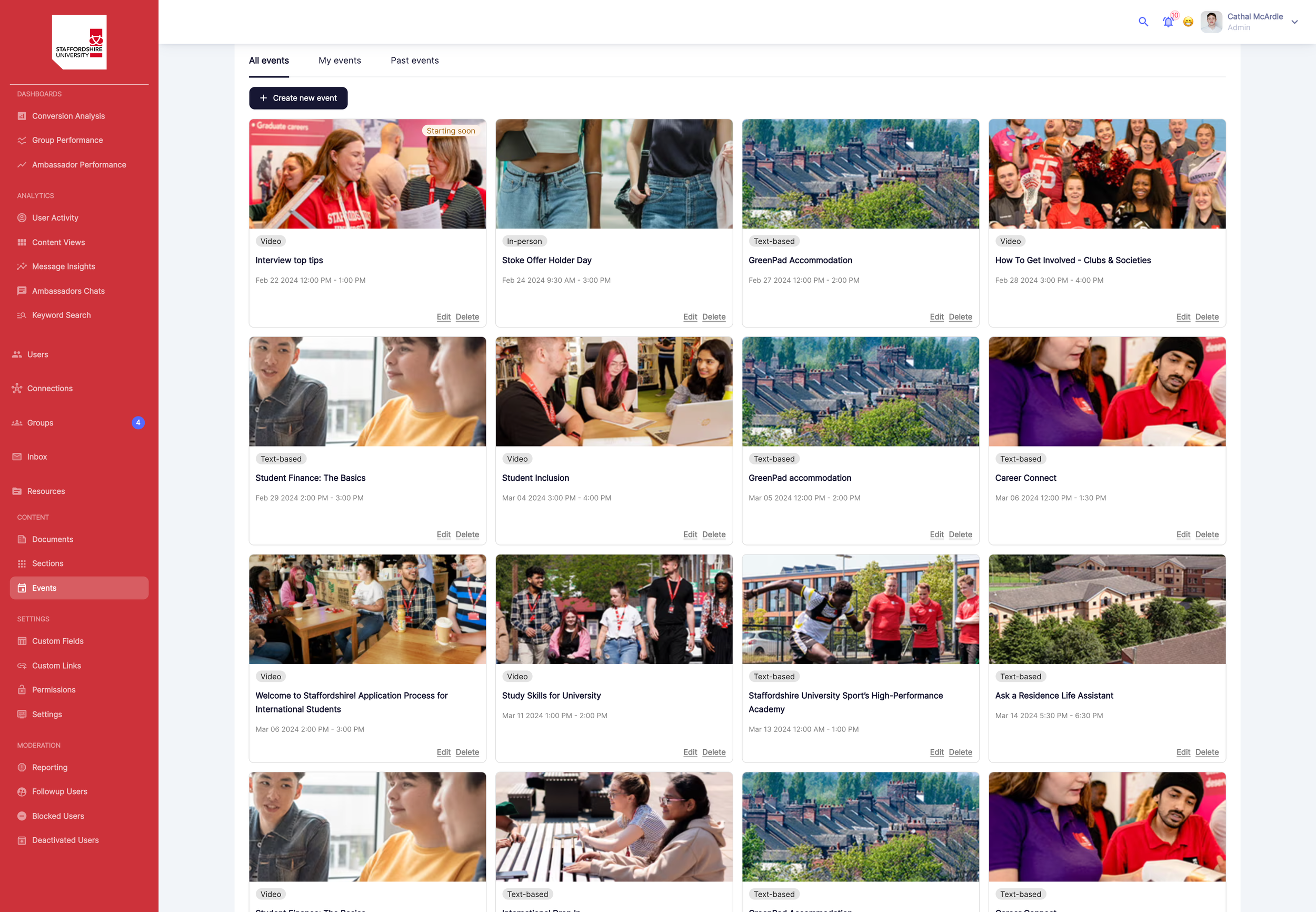Click the search magnifier icon
Screen dimensions: 1316x912
(1143, 22)
